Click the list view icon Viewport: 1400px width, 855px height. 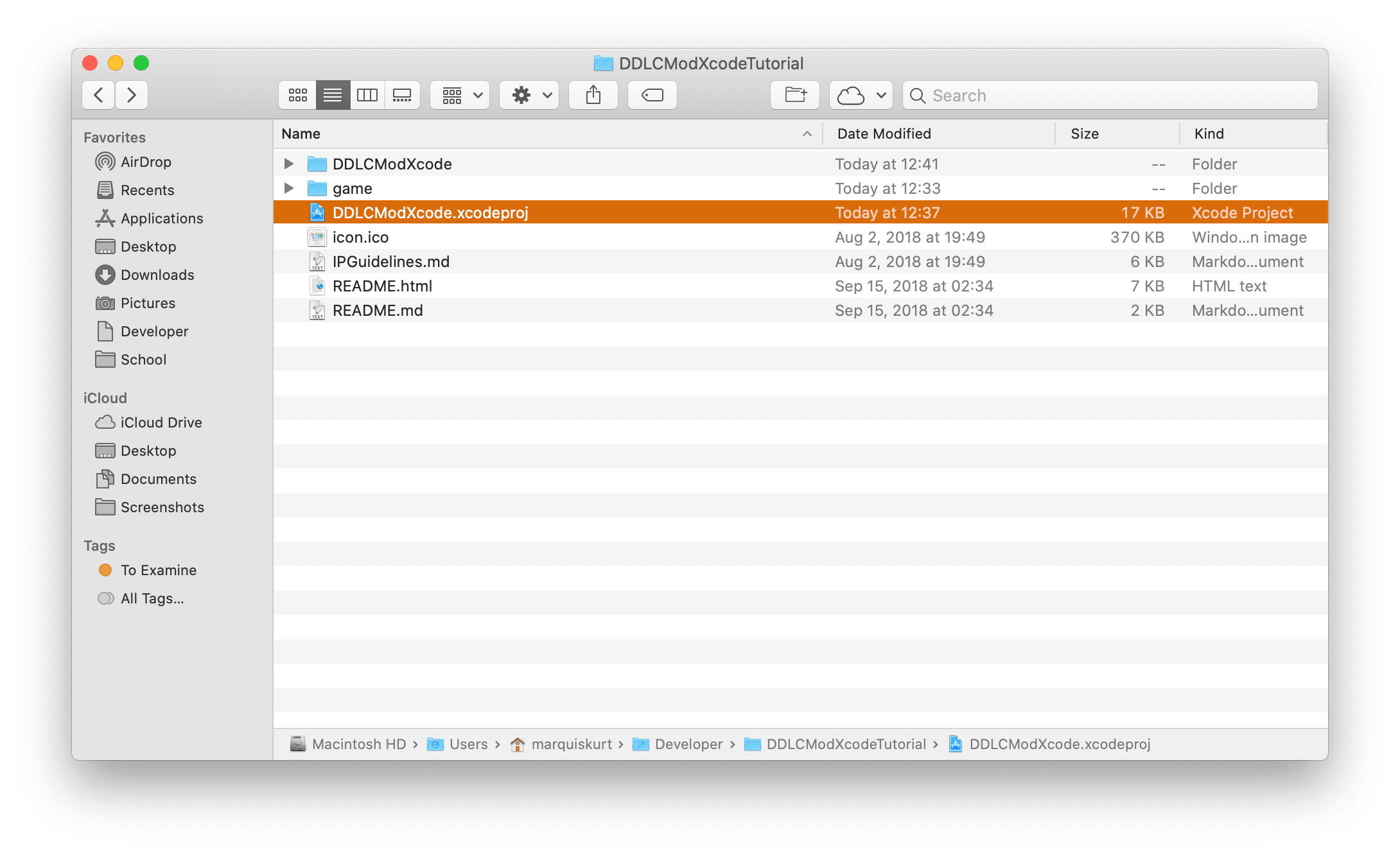pyautogui.click(x=333, y=95)
